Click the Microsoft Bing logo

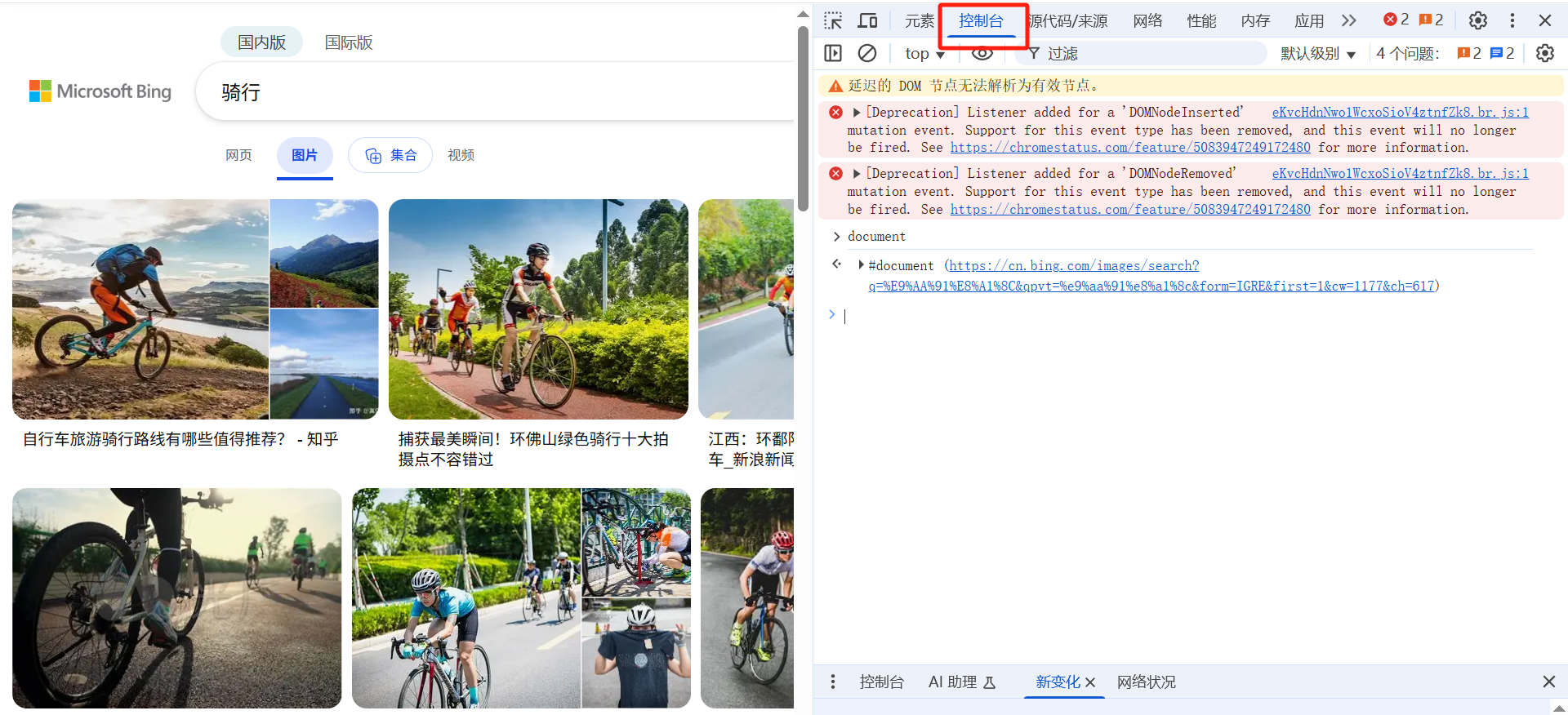click(100, 91)
